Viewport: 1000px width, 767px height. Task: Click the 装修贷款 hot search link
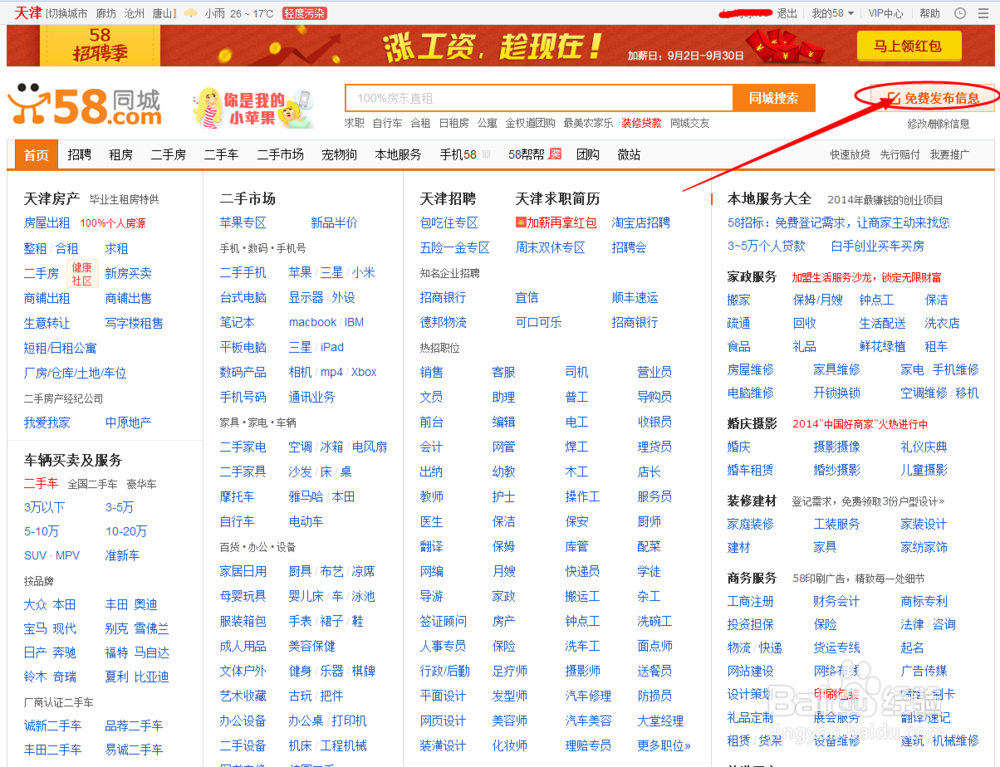[642, 123]
